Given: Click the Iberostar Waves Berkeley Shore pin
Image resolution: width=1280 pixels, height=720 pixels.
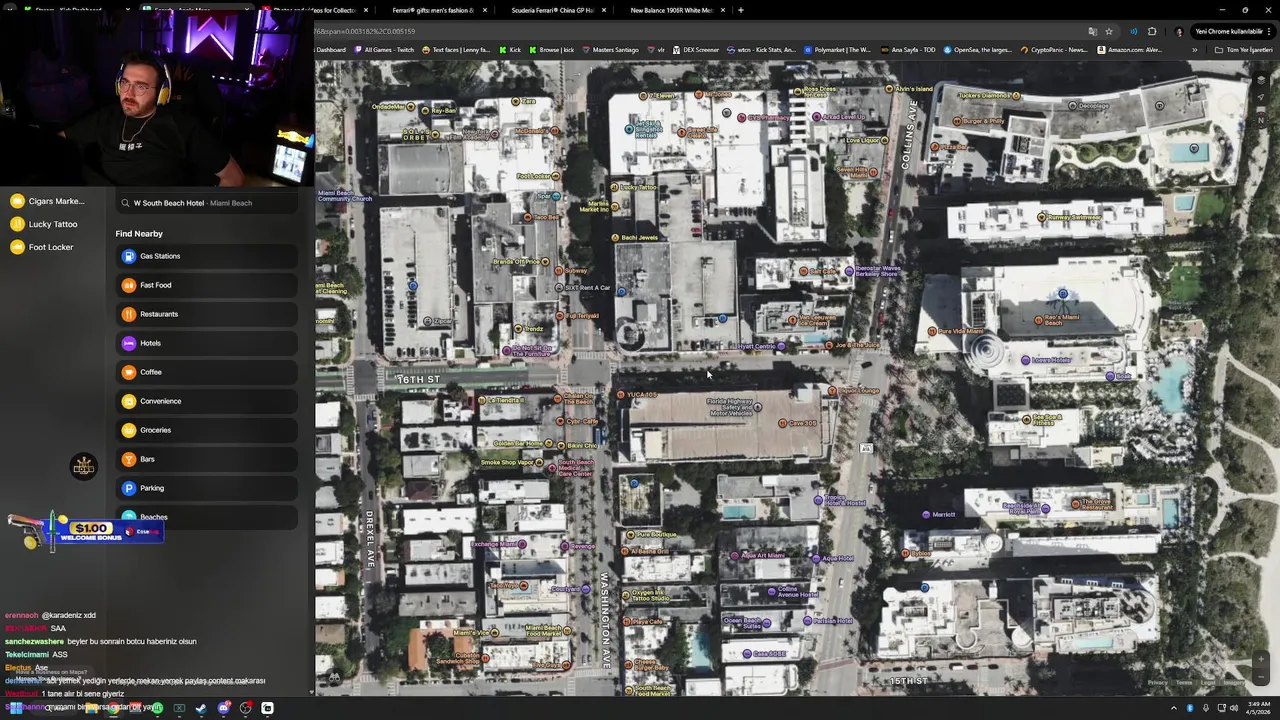Looking at the screenshot, I should (x=850, y=271).
